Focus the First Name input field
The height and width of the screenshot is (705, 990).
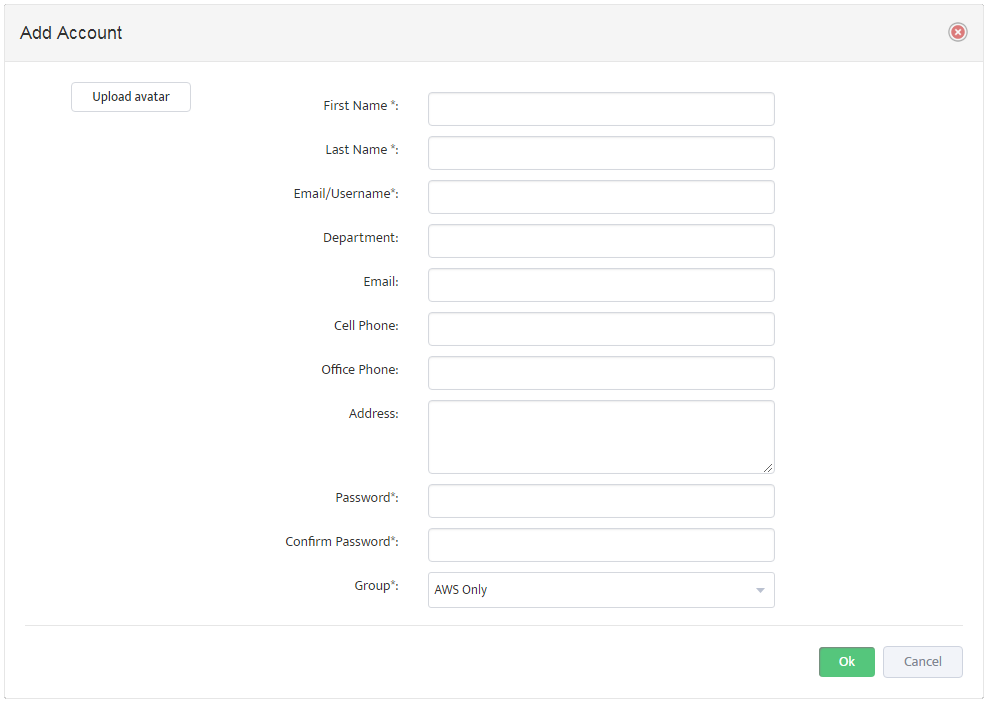tap(601, 109)
